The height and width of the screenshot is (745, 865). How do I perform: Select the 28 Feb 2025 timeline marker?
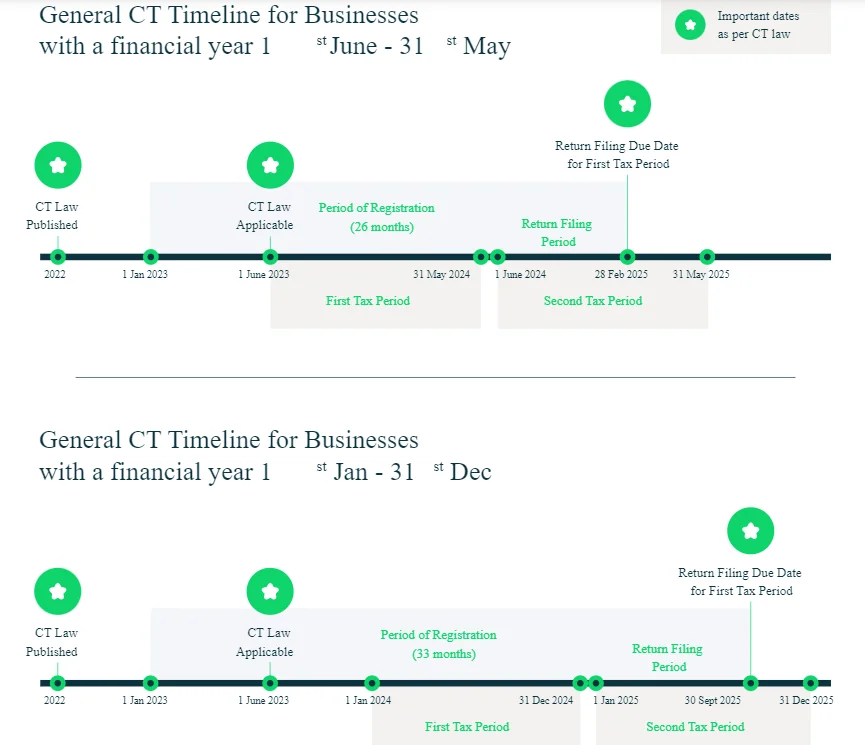point(627,257)
